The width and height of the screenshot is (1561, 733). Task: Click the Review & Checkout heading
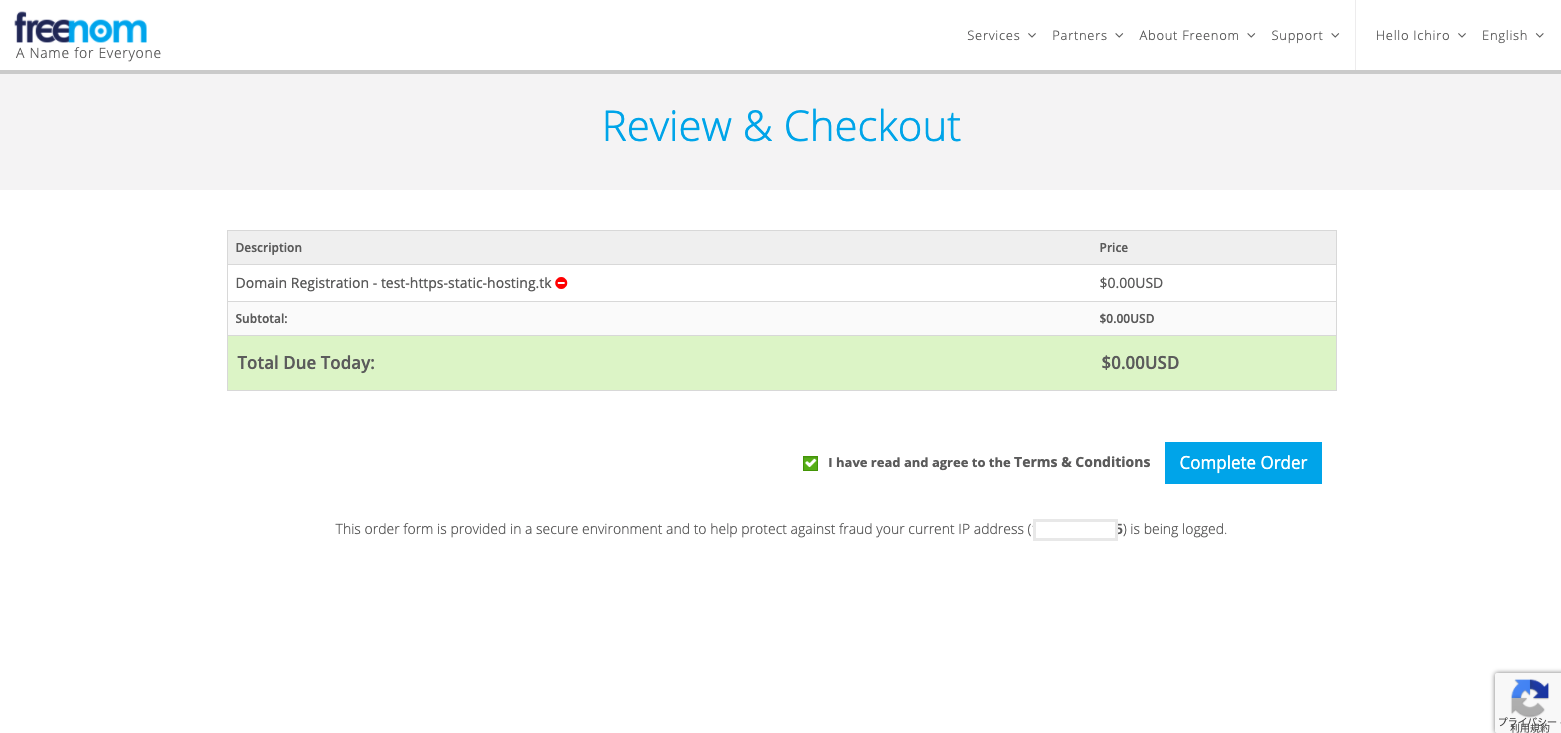point(781,126)
